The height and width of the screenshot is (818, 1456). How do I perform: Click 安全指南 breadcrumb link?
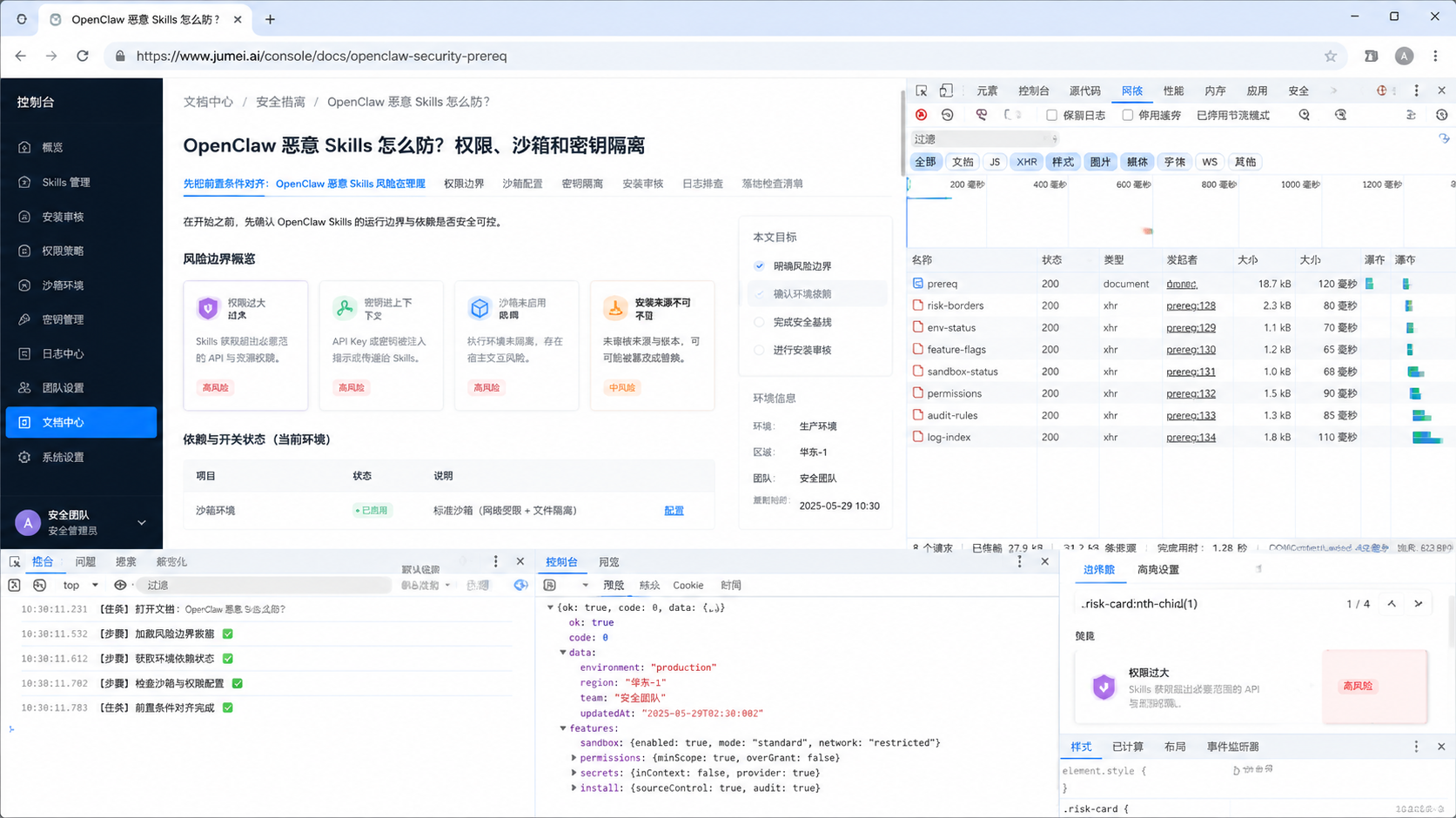pos(280,102)
